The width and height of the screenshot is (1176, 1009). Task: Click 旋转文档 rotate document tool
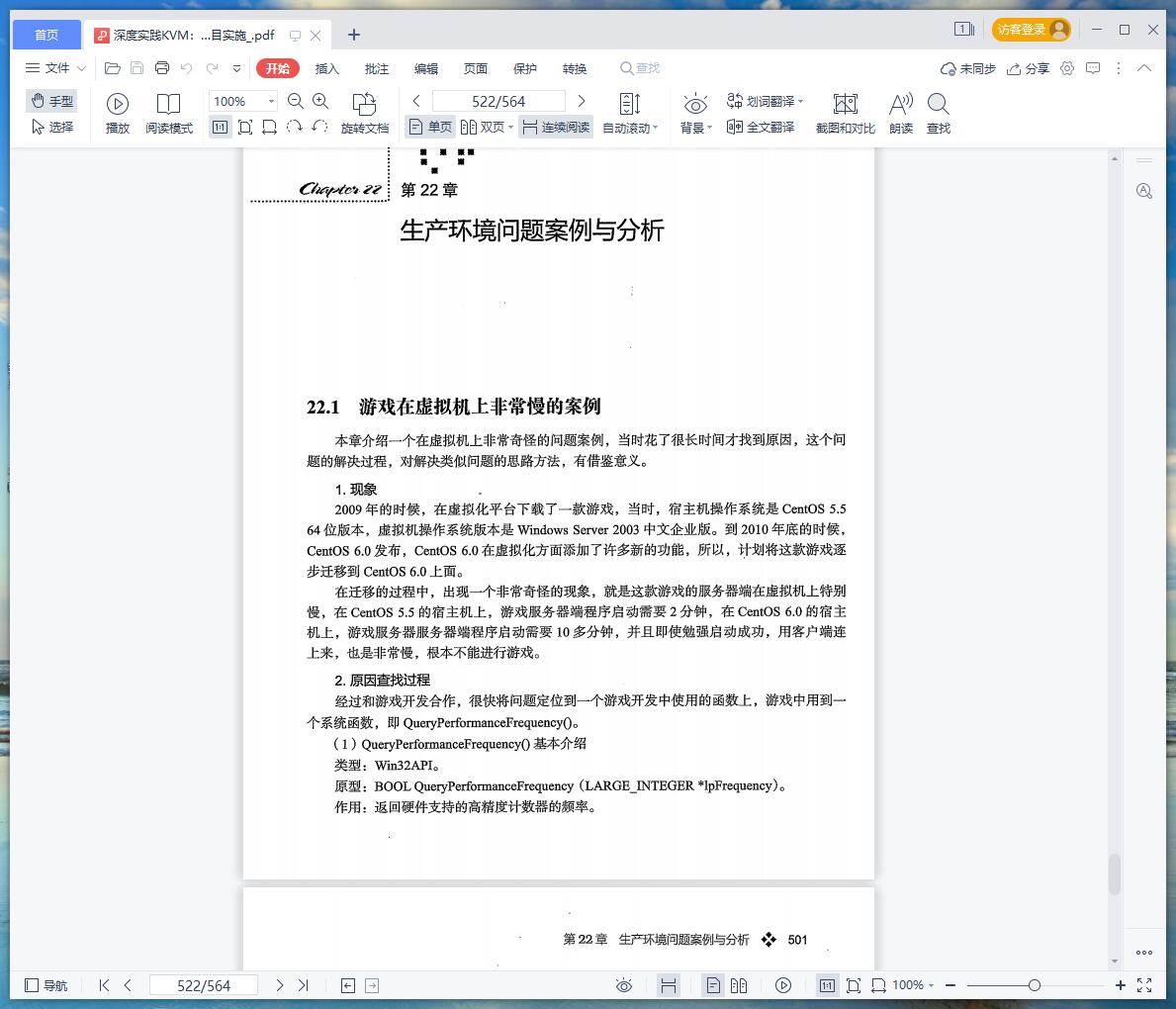(365, 114)
